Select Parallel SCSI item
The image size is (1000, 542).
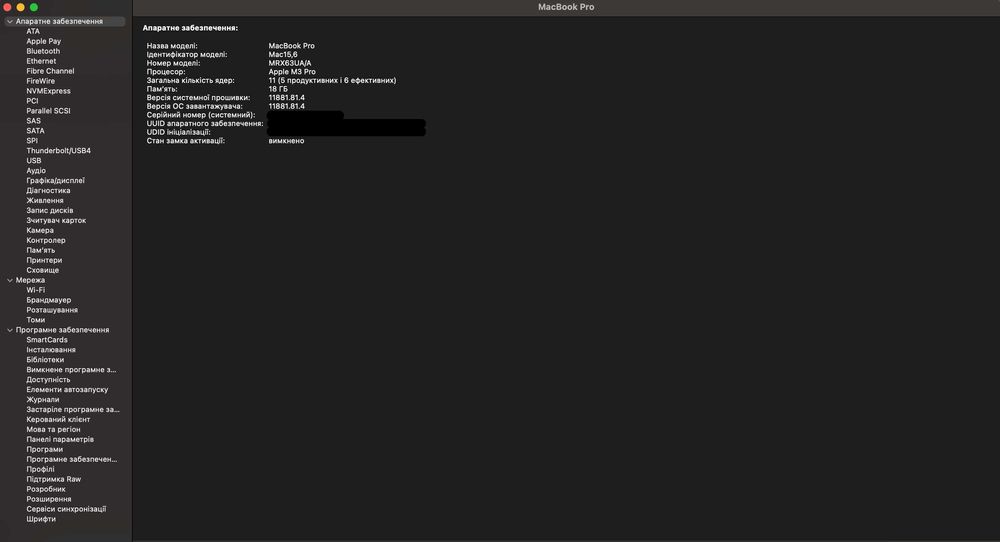tap(48, 111)
